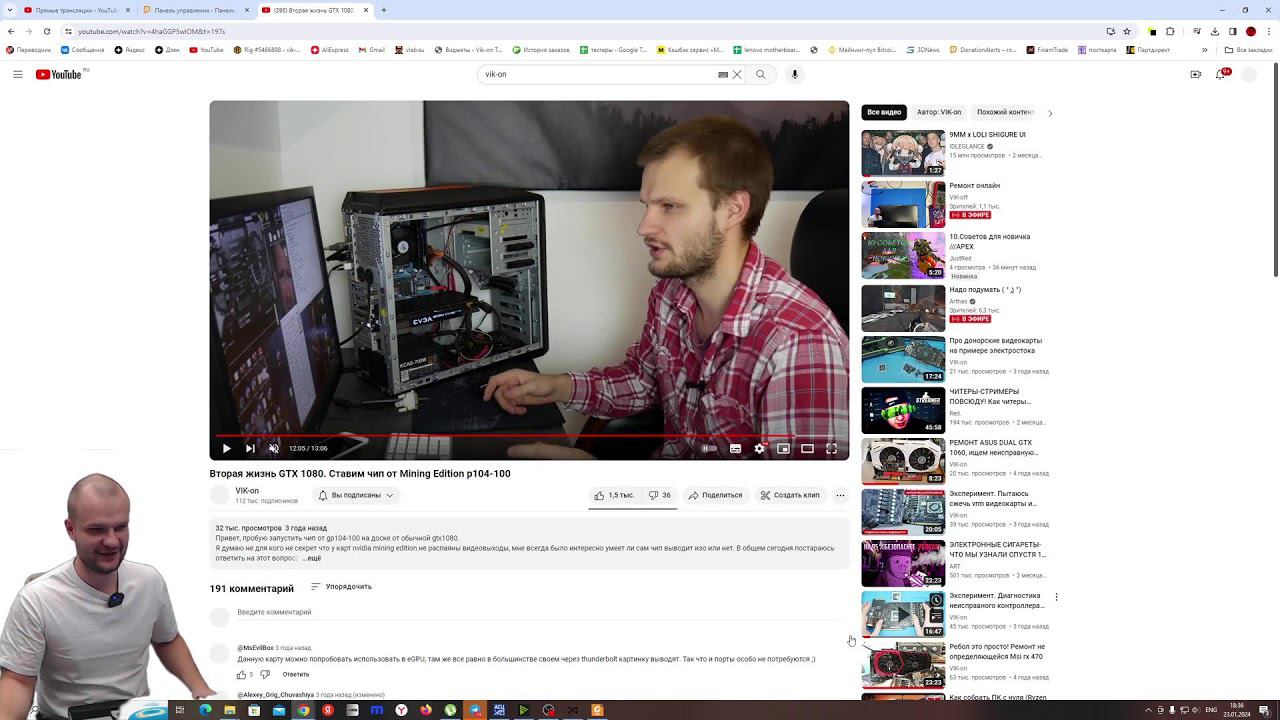
Task: Play the video
Action: 226,448
